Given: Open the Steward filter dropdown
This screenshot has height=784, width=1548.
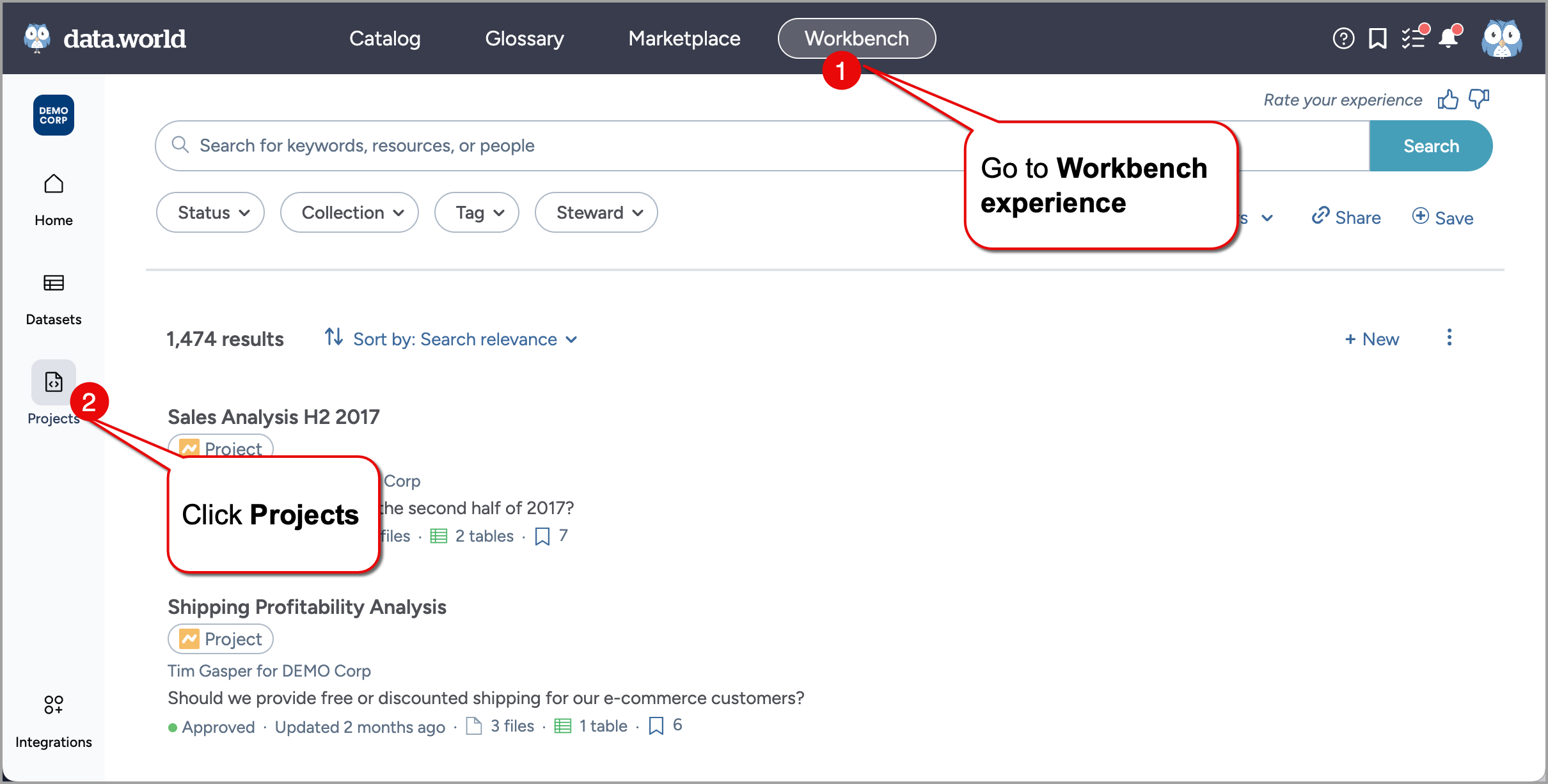Looking at the screenshot, I should point(596,212).
